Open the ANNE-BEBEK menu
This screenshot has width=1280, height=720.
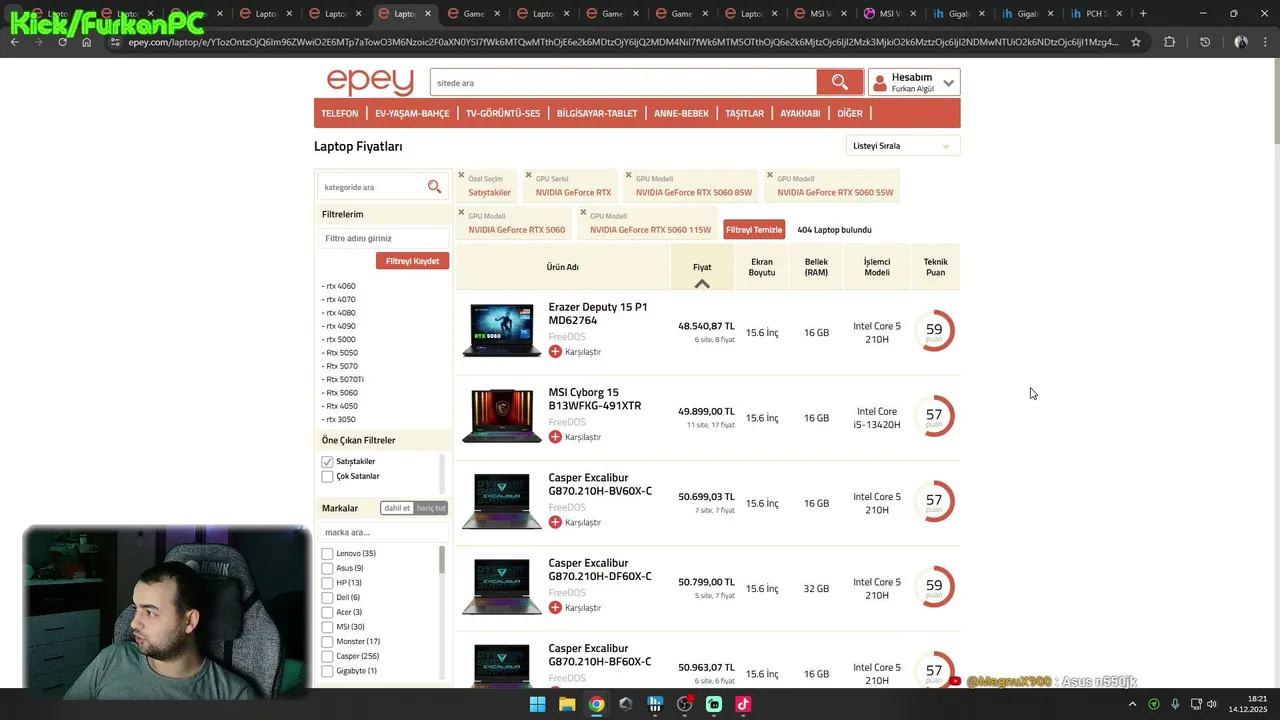point(681,113)
